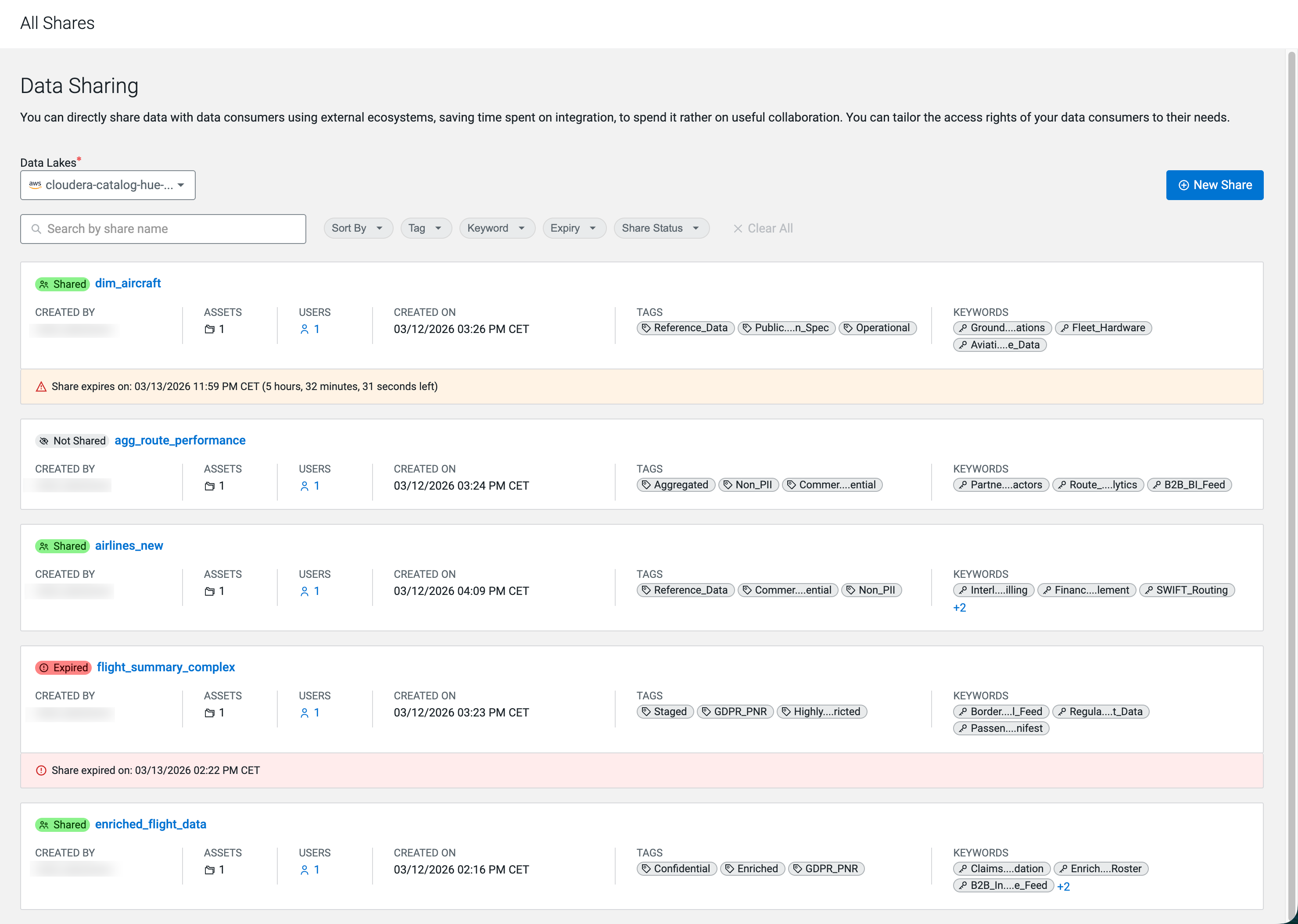Click the Not Shared status badge

tap(72, 441)
